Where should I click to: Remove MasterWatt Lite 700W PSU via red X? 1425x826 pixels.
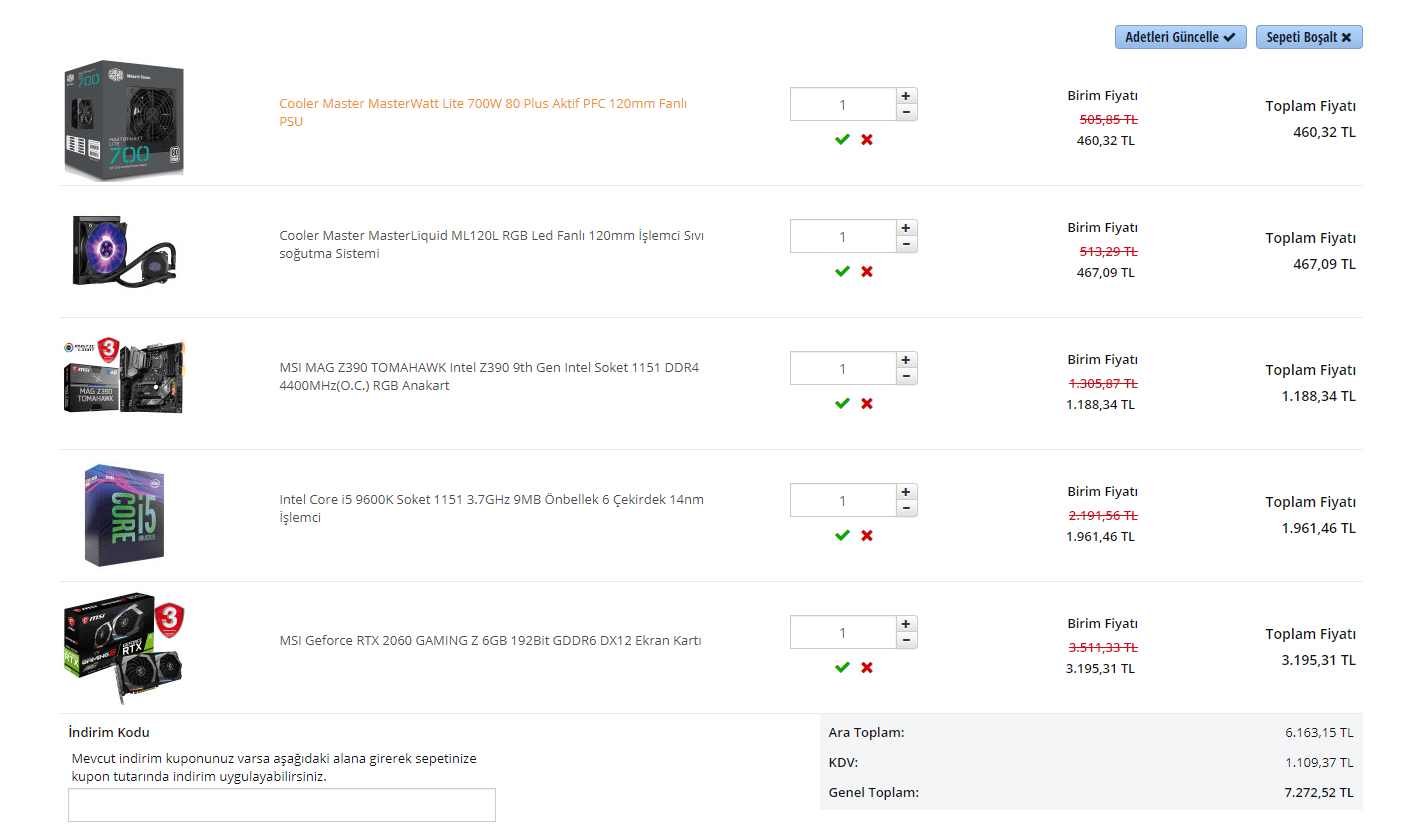867,139
